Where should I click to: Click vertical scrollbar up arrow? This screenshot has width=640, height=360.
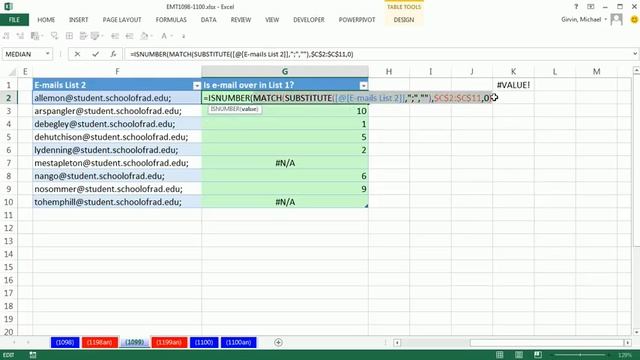pos(636,71)
